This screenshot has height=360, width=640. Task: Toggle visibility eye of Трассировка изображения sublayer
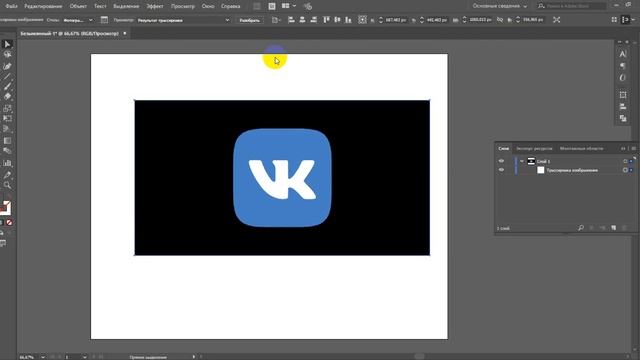click(501, 170)
